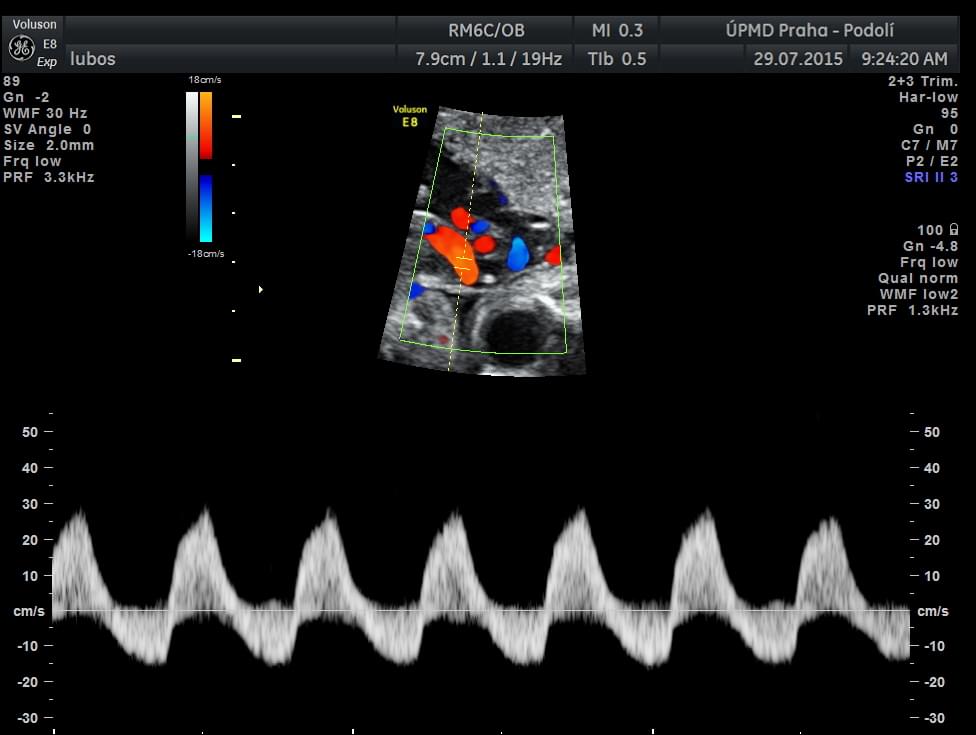The height and width of the screenshot is (735, 976).
Task: Click the 'Gn -2' parameter
Action: coord(26,97)
